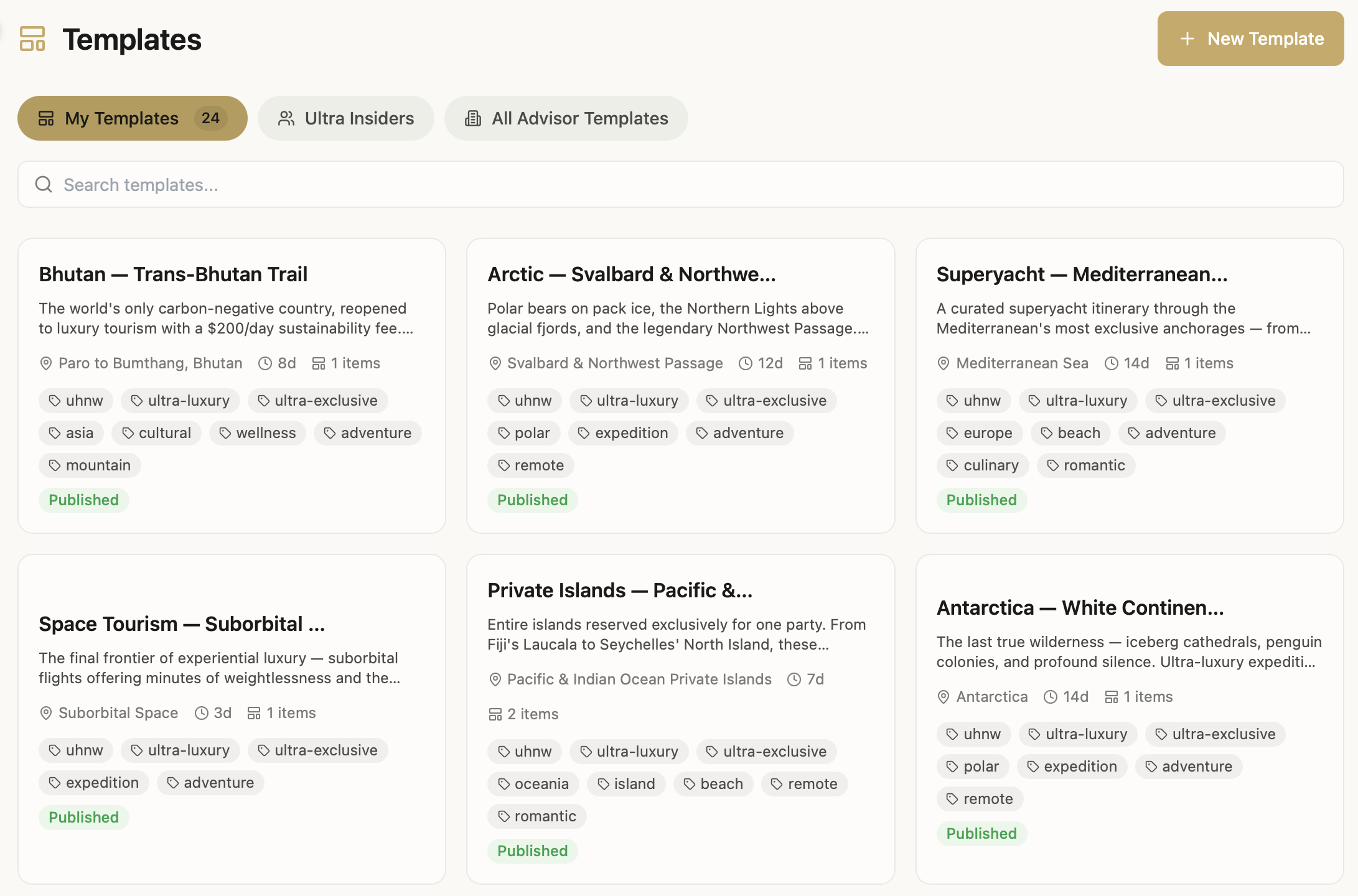Click the magnifier icon in the search bar
1358x896 pixels.
tap(44, 184)
